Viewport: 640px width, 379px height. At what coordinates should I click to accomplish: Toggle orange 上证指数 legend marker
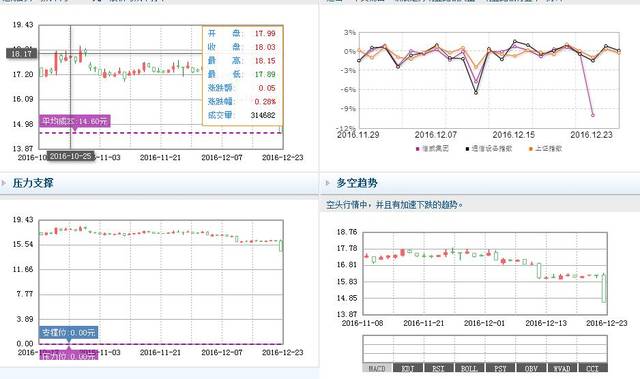(531, 149)
